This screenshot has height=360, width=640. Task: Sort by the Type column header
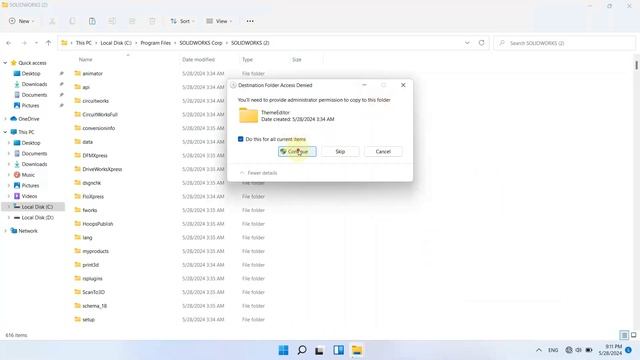click(x=247, y=60)
